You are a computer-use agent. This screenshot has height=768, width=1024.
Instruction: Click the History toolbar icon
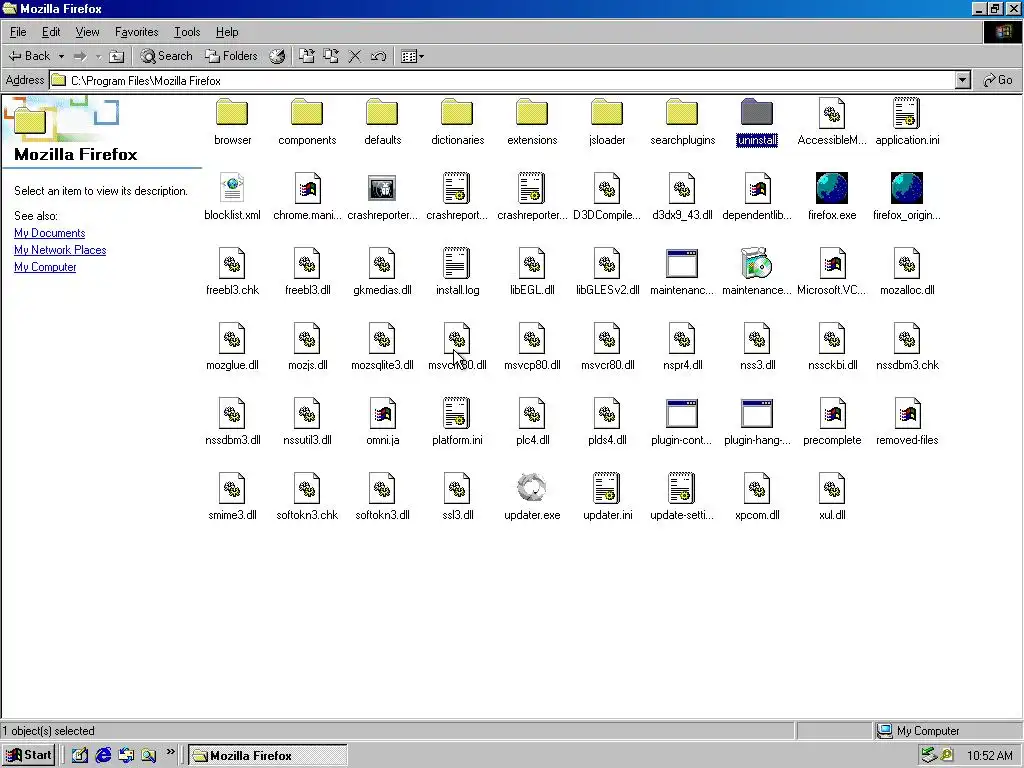click(277, 56)
